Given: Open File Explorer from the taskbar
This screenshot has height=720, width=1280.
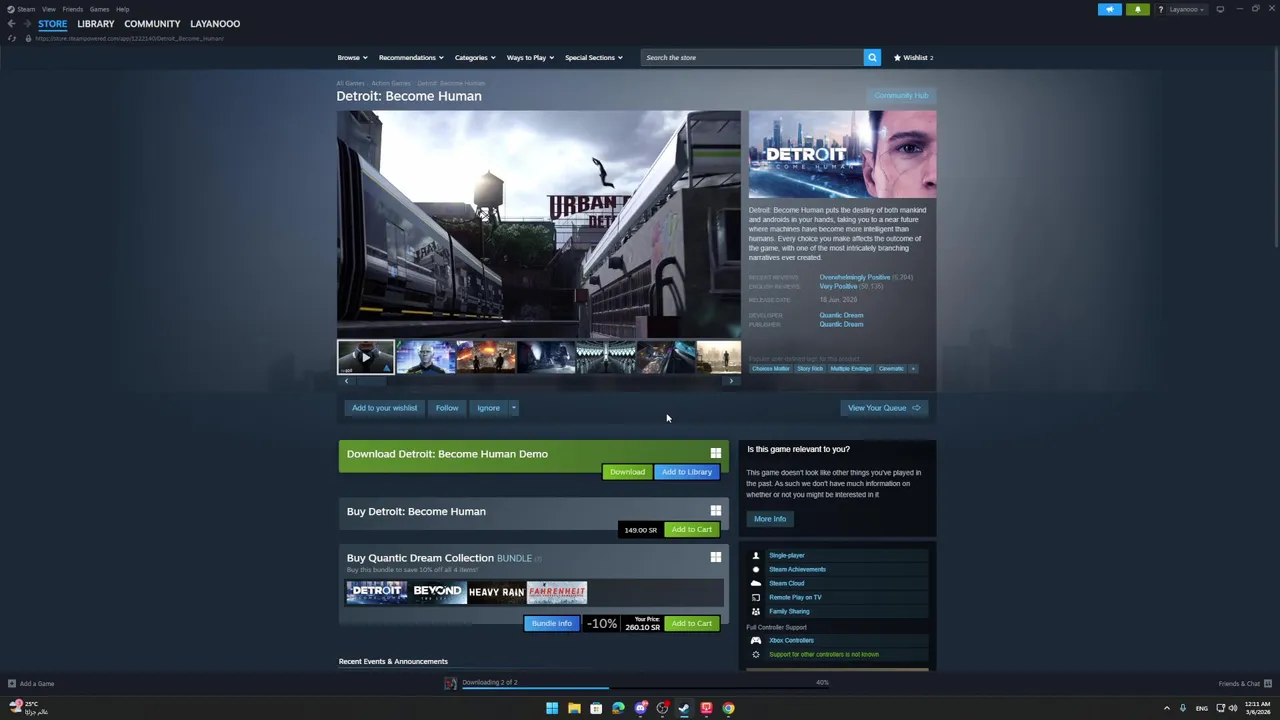Looking at the screenshot, I should pyautogui.click(x=574, y=708).
